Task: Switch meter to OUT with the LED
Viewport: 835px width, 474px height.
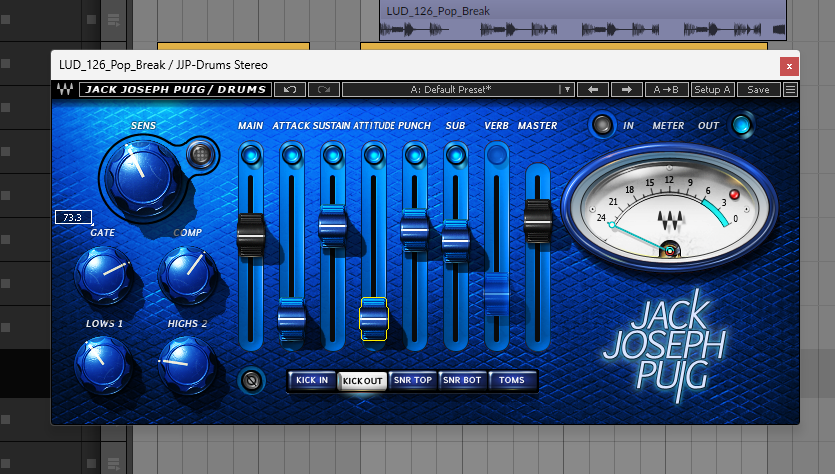Action: coord(741,125)
